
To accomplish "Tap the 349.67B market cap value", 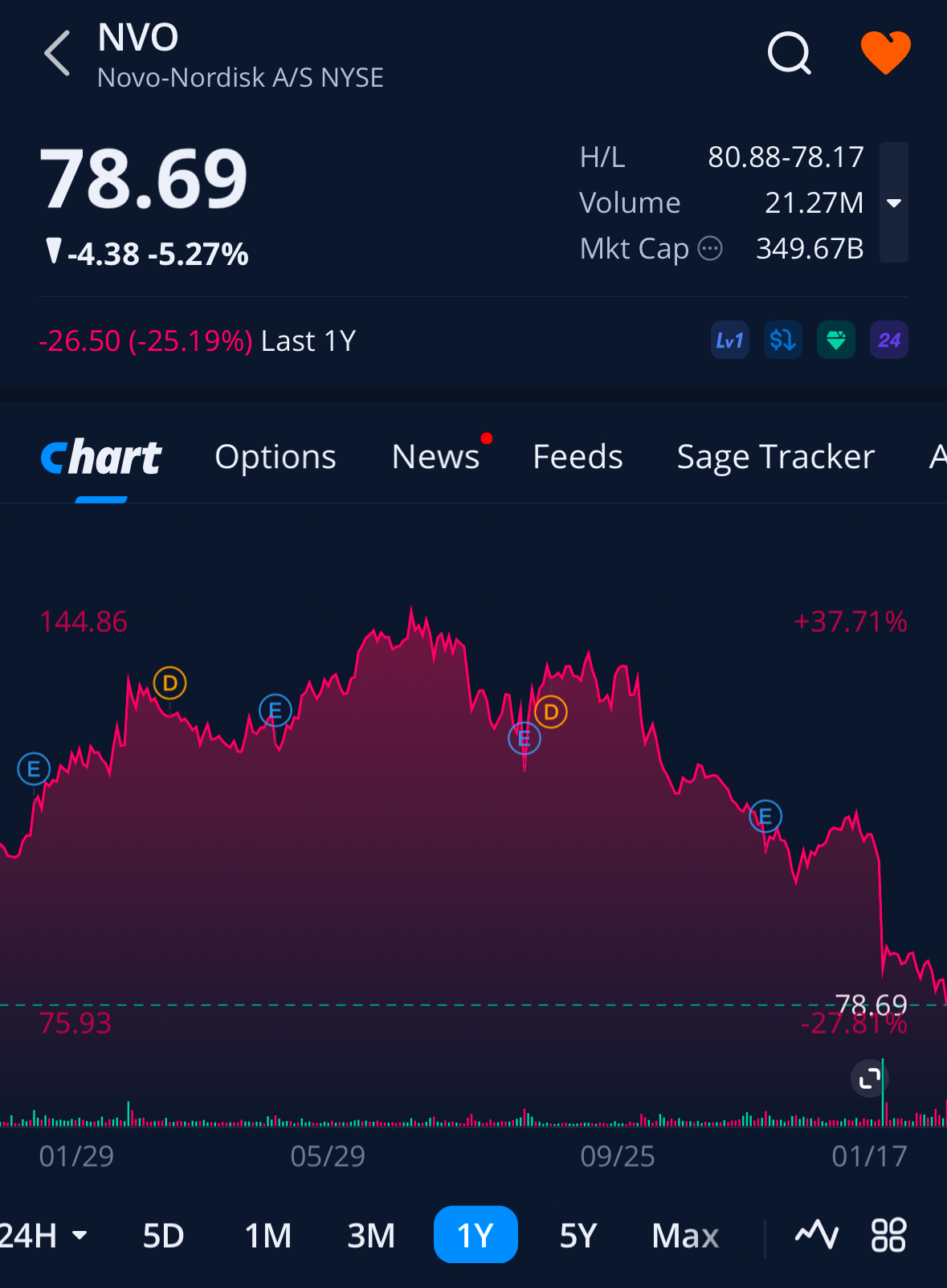I will [x=810, y=248].
